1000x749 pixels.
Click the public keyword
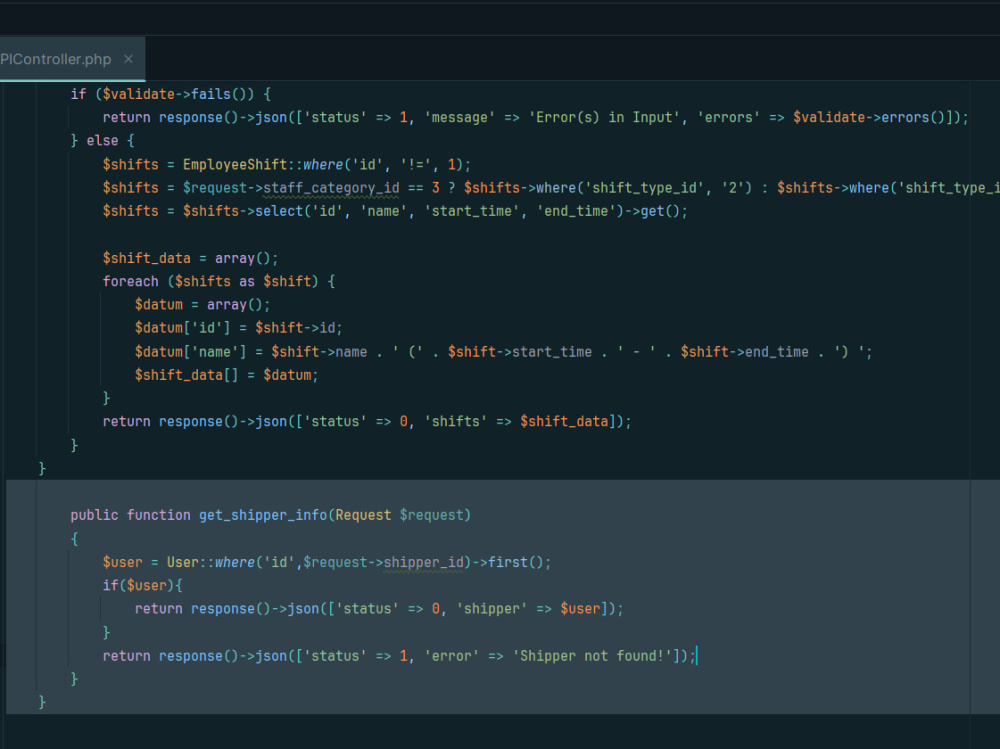point(94,515)
